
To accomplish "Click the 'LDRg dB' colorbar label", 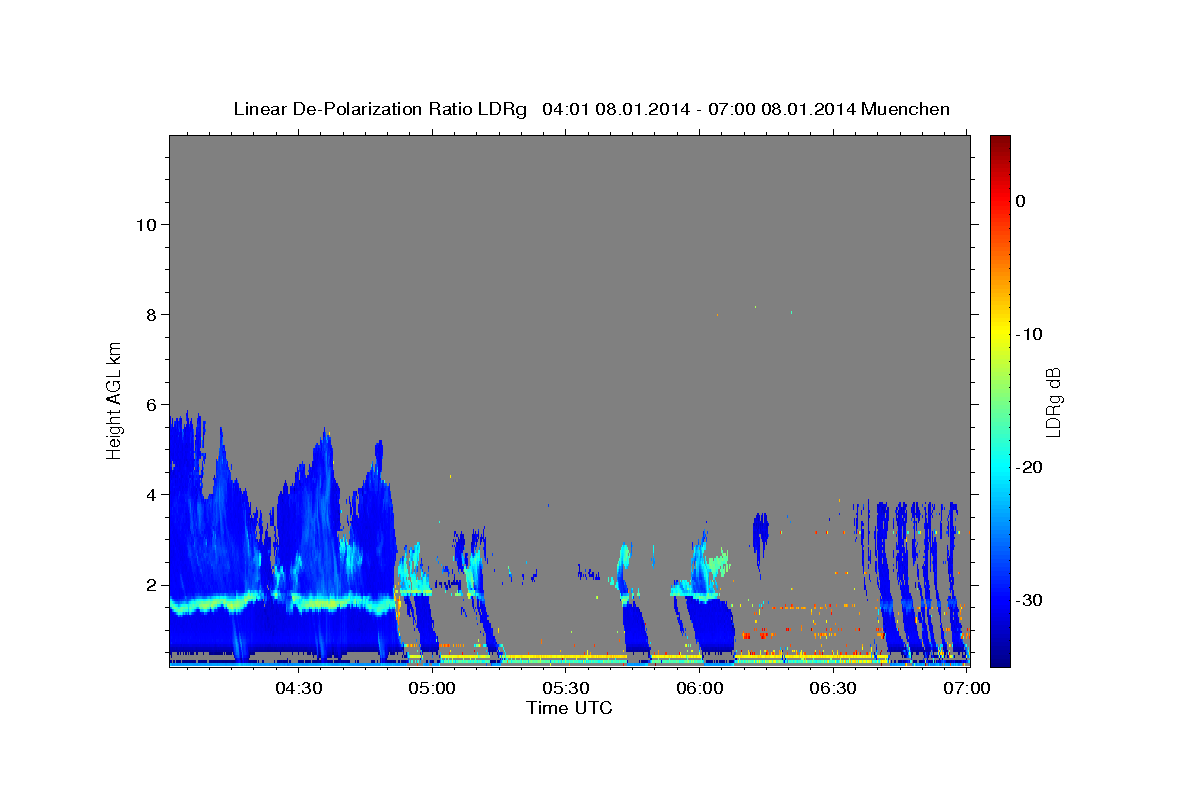I will pyautogui.click(x=1053, y=402).
